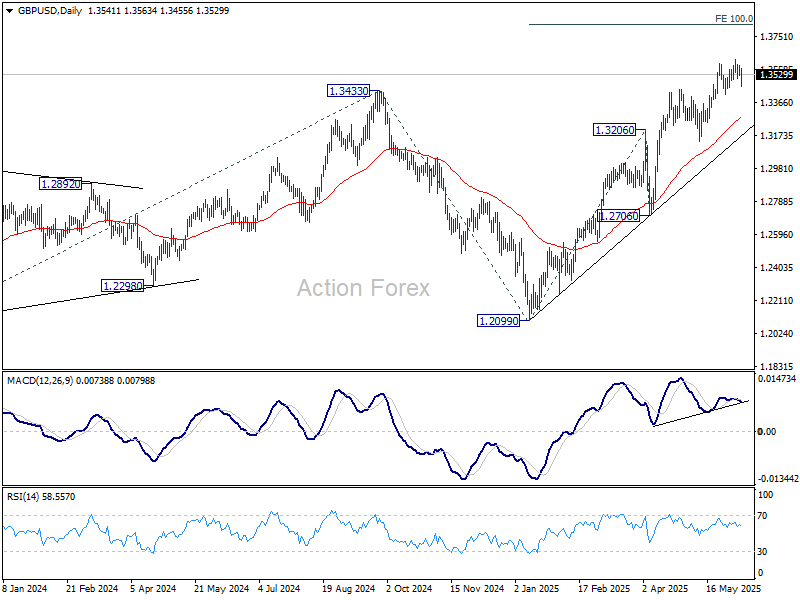800x600 pixels.
Task: Select the 2 Apr 2025 date label
Action: (665, 588)
